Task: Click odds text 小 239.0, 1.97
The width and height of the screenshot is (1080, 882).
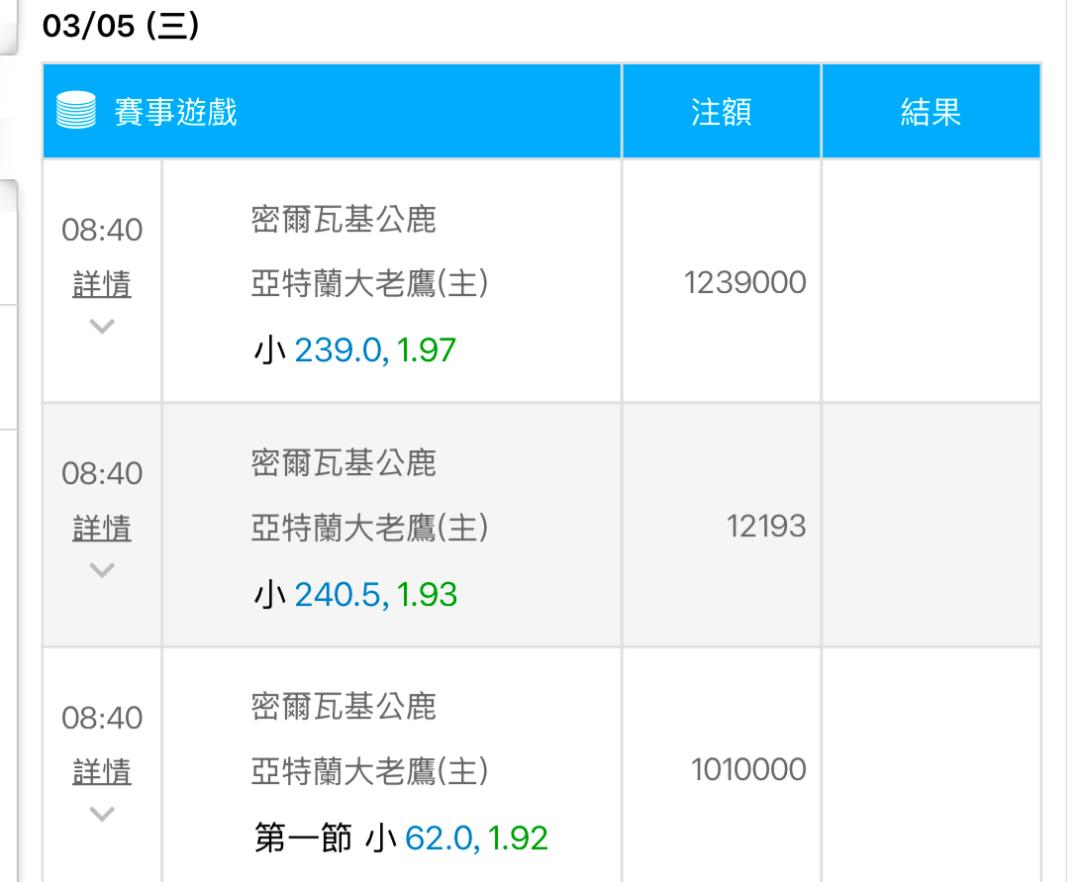Action: [355, 350]
